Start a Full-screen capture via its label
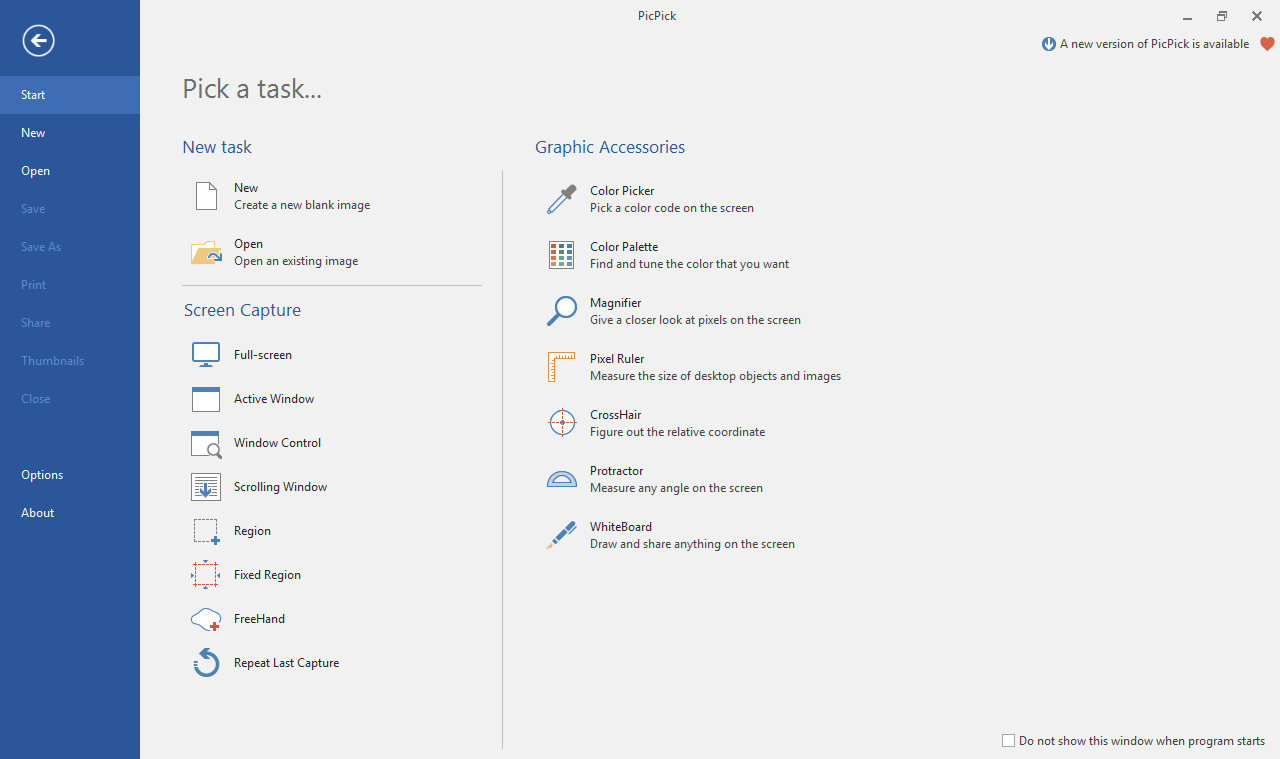Viewport: 1280px width, 759px height. [x=263, y=355]
